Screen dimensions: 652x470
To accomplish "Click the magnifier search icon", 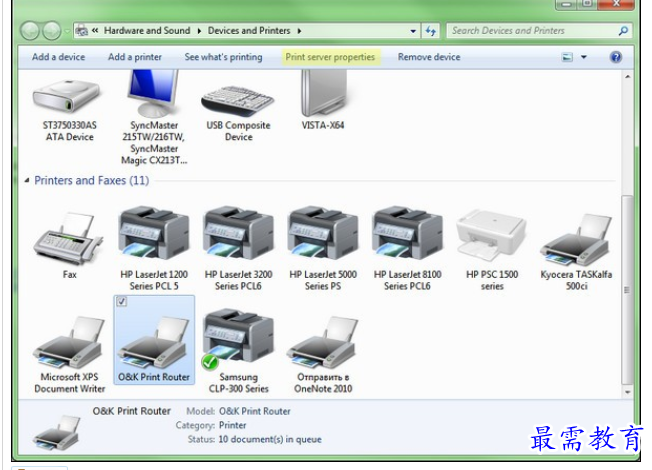I will click(623, 31).
